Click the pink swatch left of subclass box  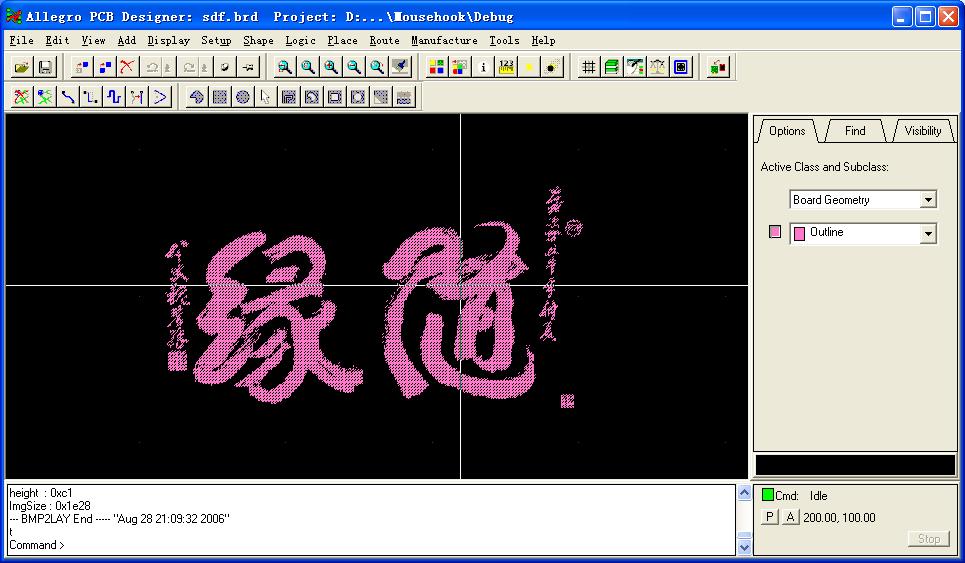click(775, 231)
